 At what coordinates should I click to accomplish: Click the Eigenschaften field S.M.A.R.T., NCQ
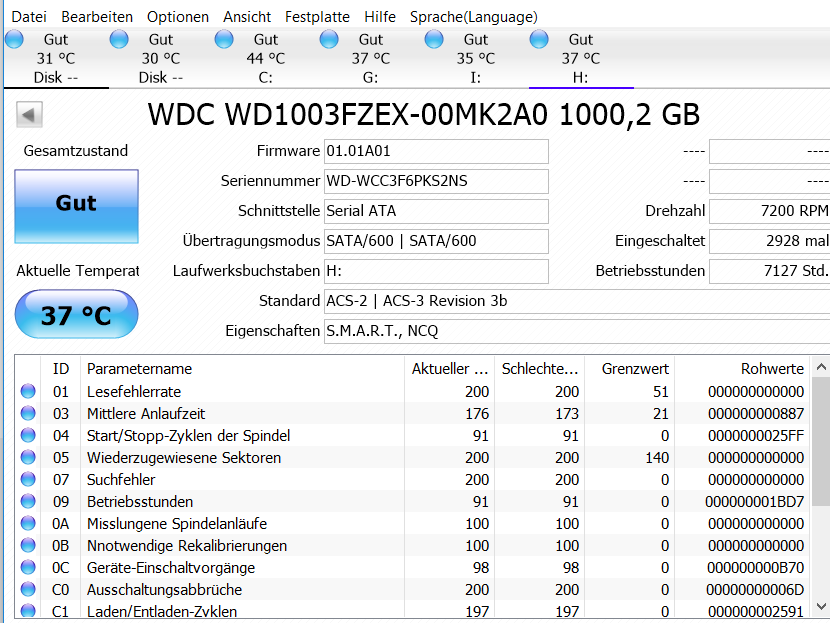point(577,331)
